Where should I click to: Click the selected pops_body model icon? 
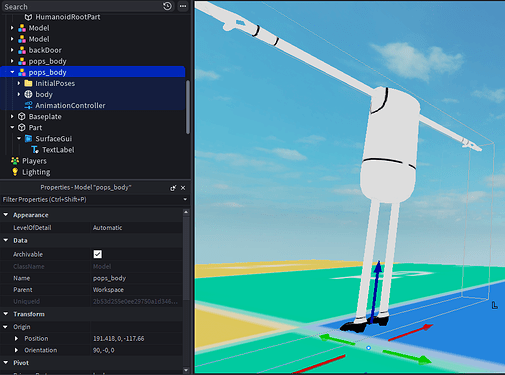pos(22,72)
